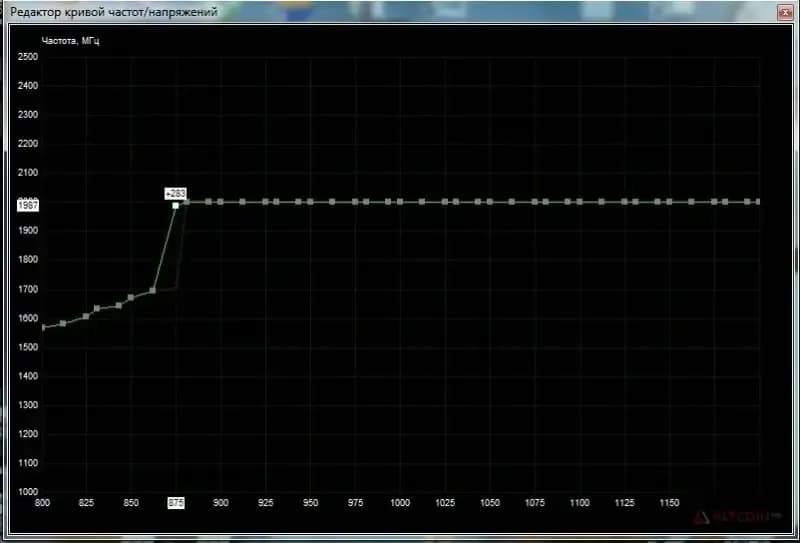The height and width of the screenshot is (543, 800).
Task: Click the curve point at 1100 mV
Action: pos(580,202)
